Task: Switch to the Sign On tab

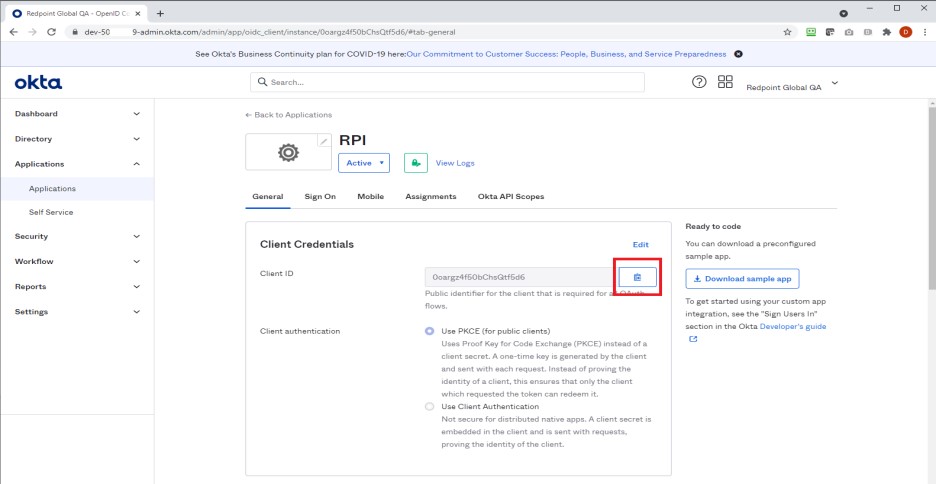Action: tap(320, 197)
